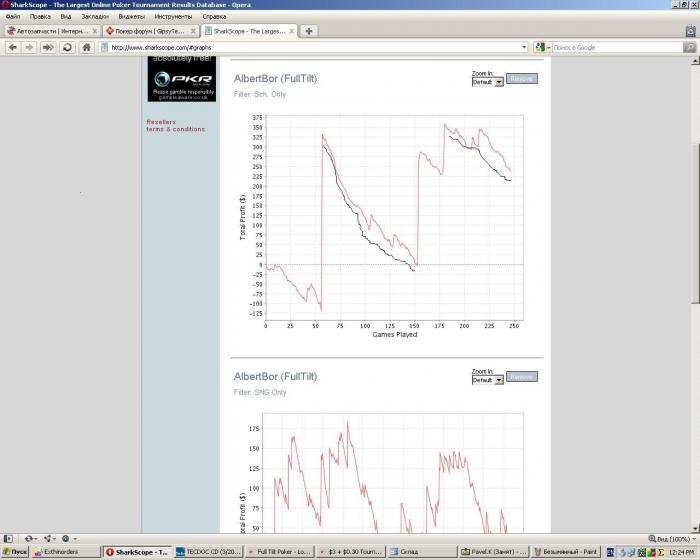This screenshot has width=700, height=560.
Task: Focus the URL address field
Action: (x=312, y=47)
